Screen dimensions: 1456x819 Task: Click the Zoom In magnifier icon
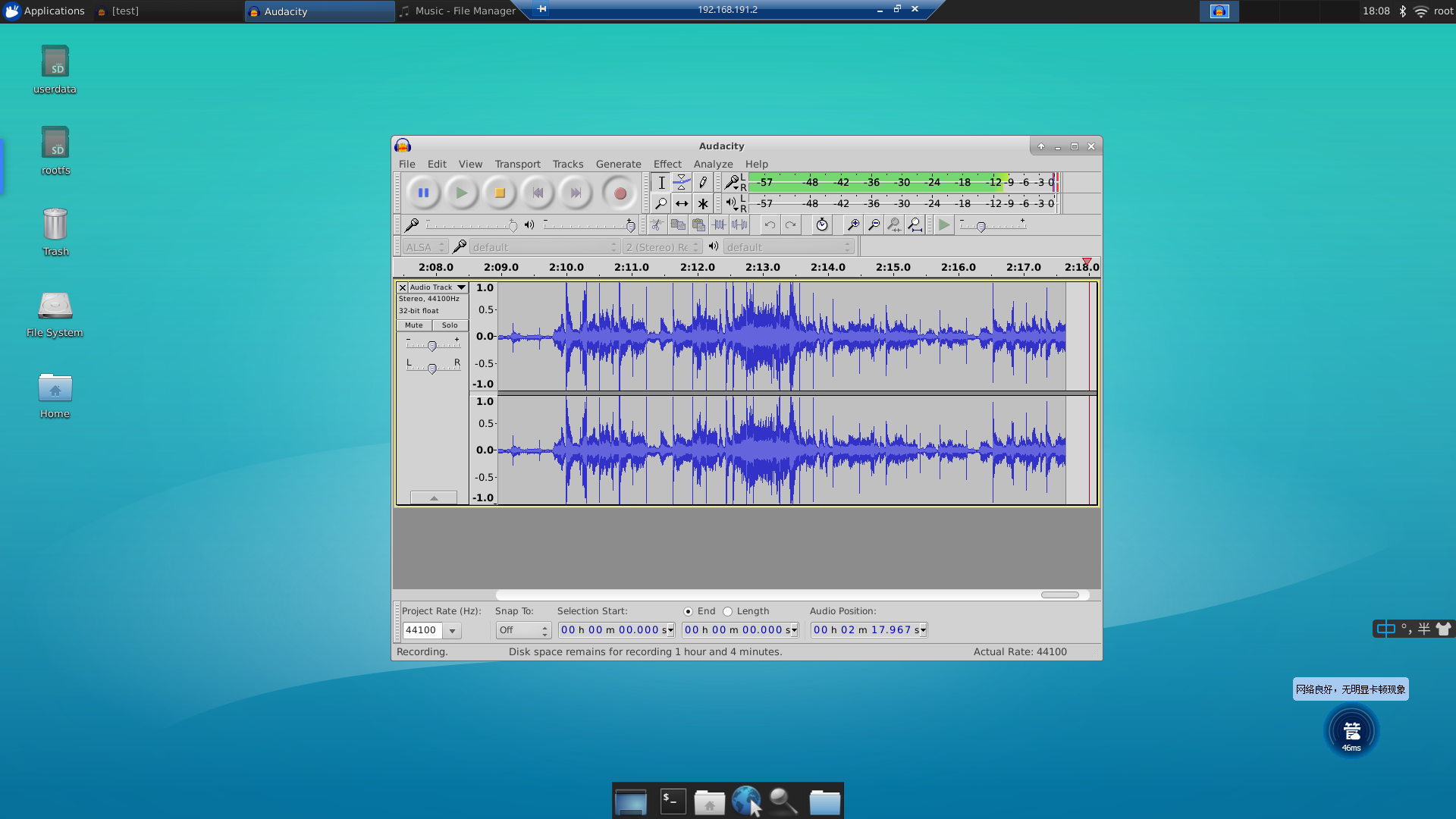tap(853, 224)
